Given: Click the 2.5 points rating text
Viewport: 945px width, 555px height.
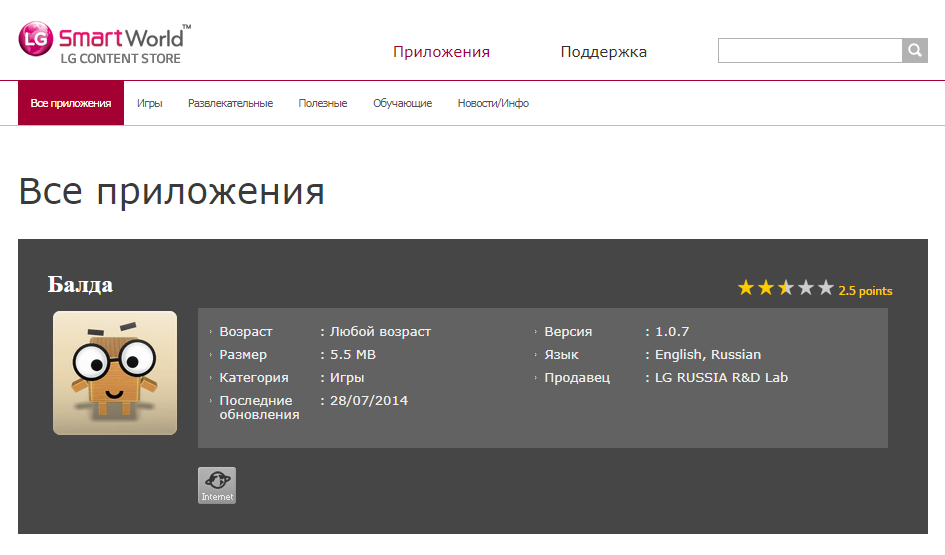Looking at the screenshot, I should 865,290.
